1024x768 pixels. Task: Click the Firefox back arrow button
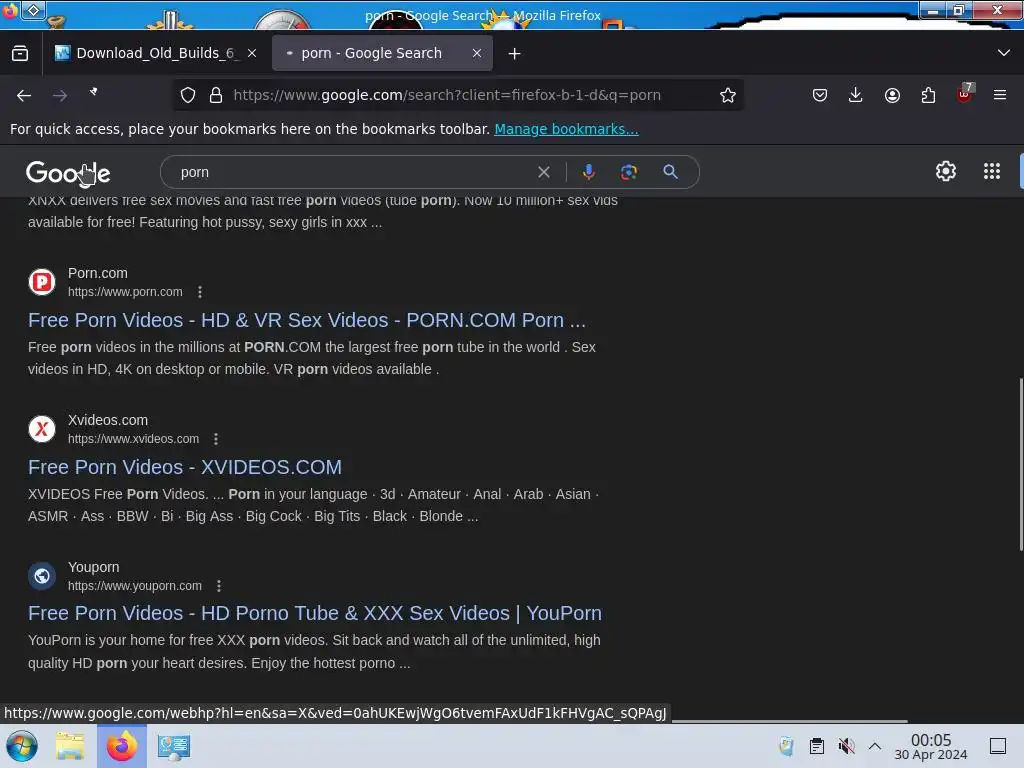coord(24,95)
